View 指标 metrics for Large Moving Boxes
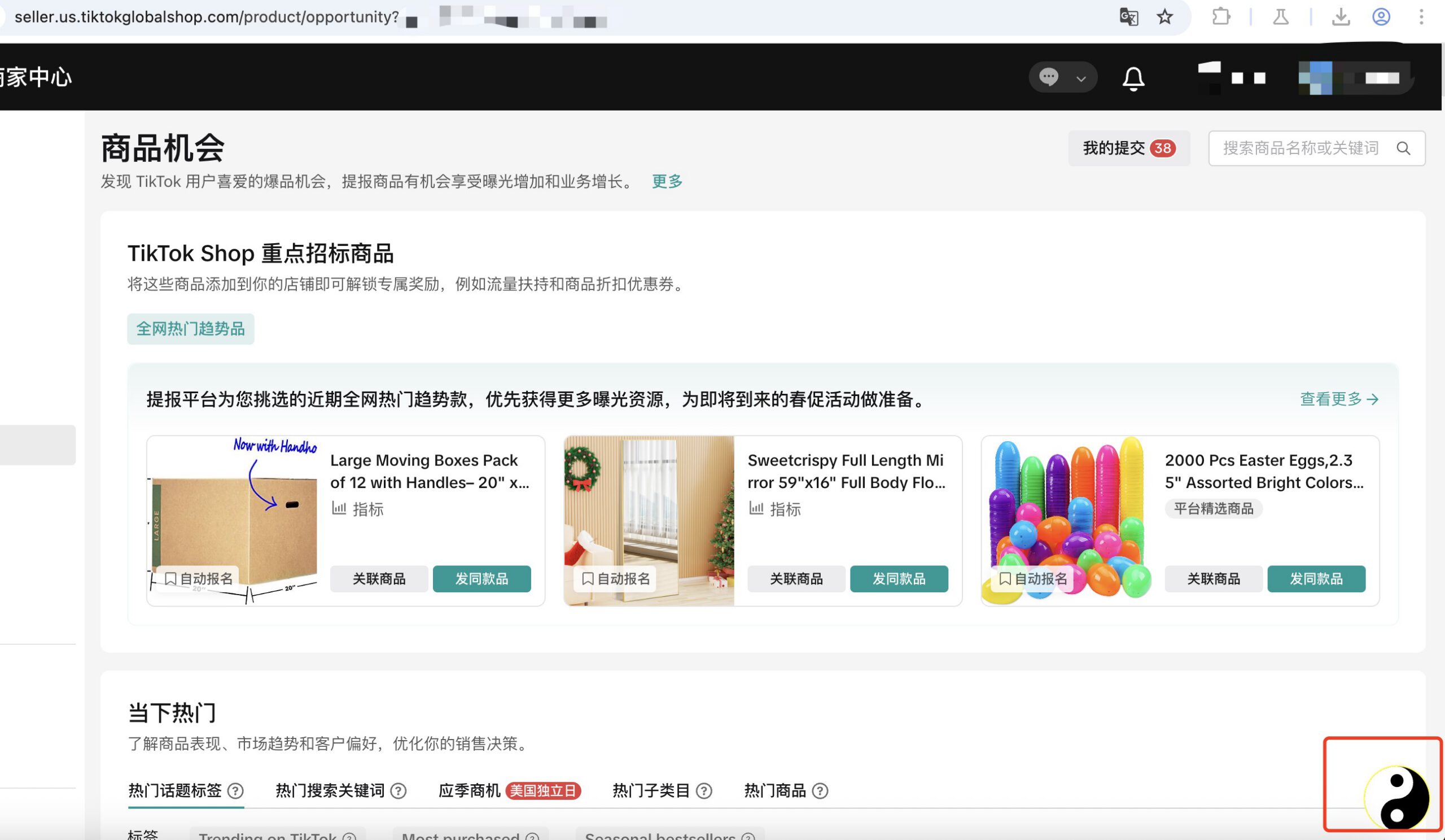The image size is (1445, 840). pos(357,509)
